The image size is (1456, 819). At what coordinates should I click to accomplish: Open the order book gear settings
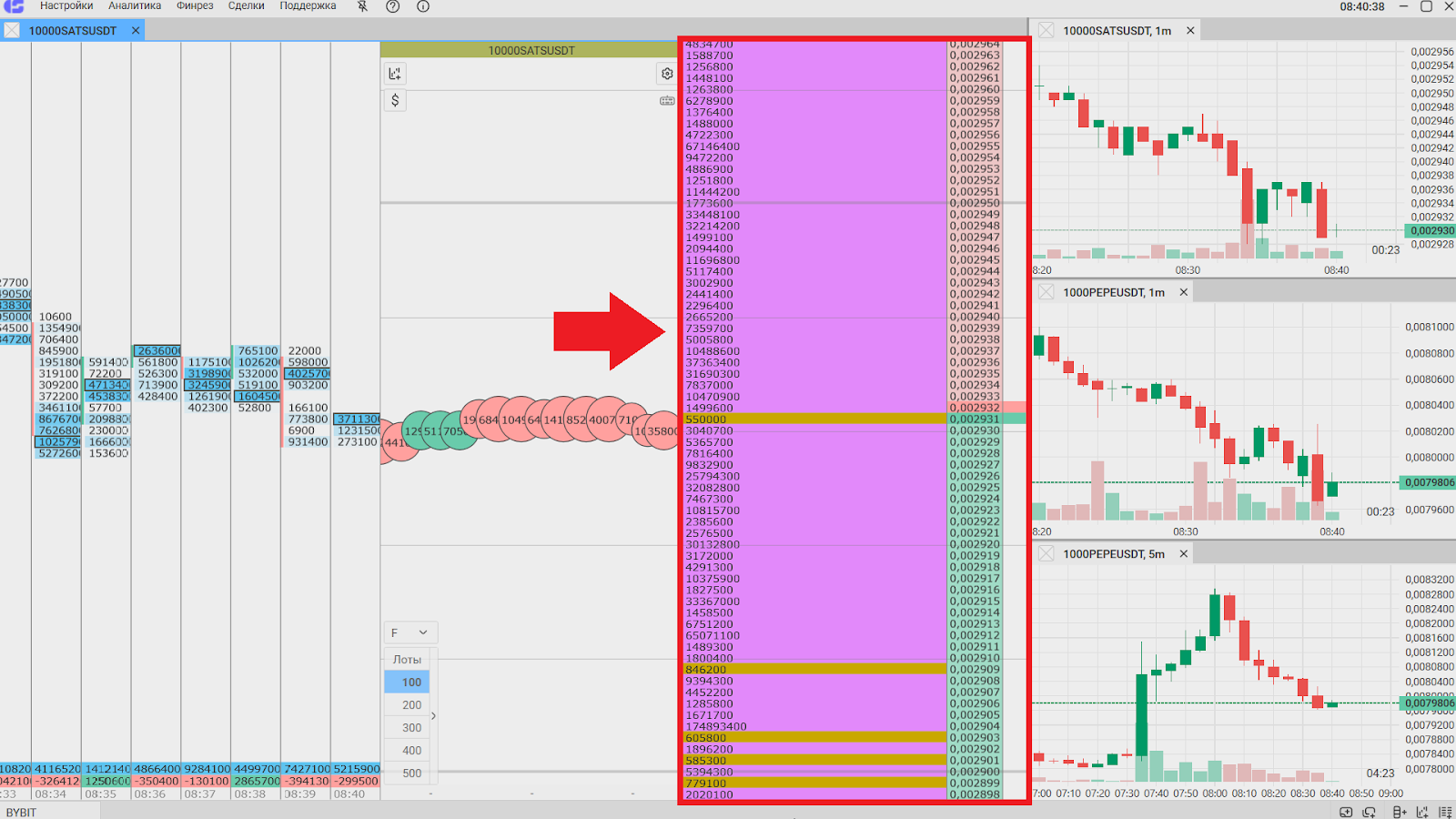click(x=667, y=74)
